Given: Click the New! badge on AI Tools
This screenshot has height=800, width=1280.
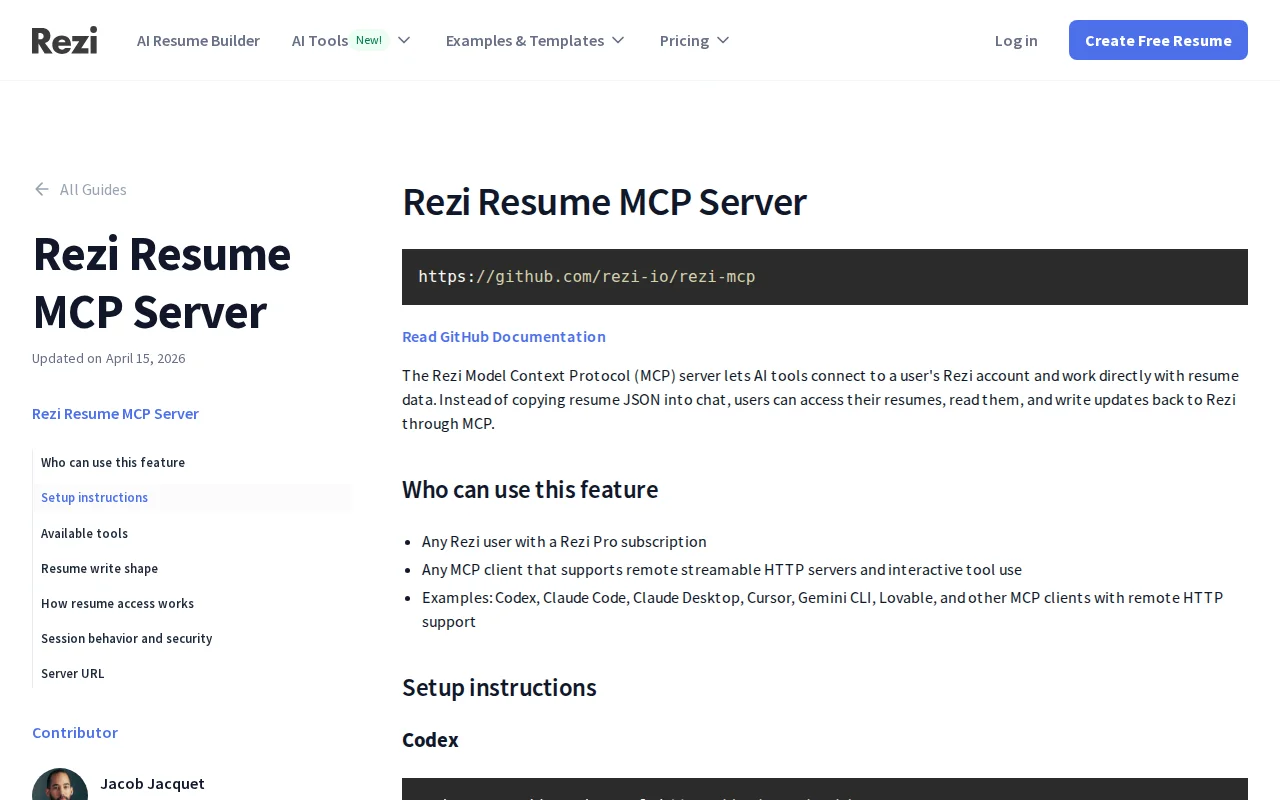Looking at the screenshot, I should pyautogui.click(x=369, y=40).
